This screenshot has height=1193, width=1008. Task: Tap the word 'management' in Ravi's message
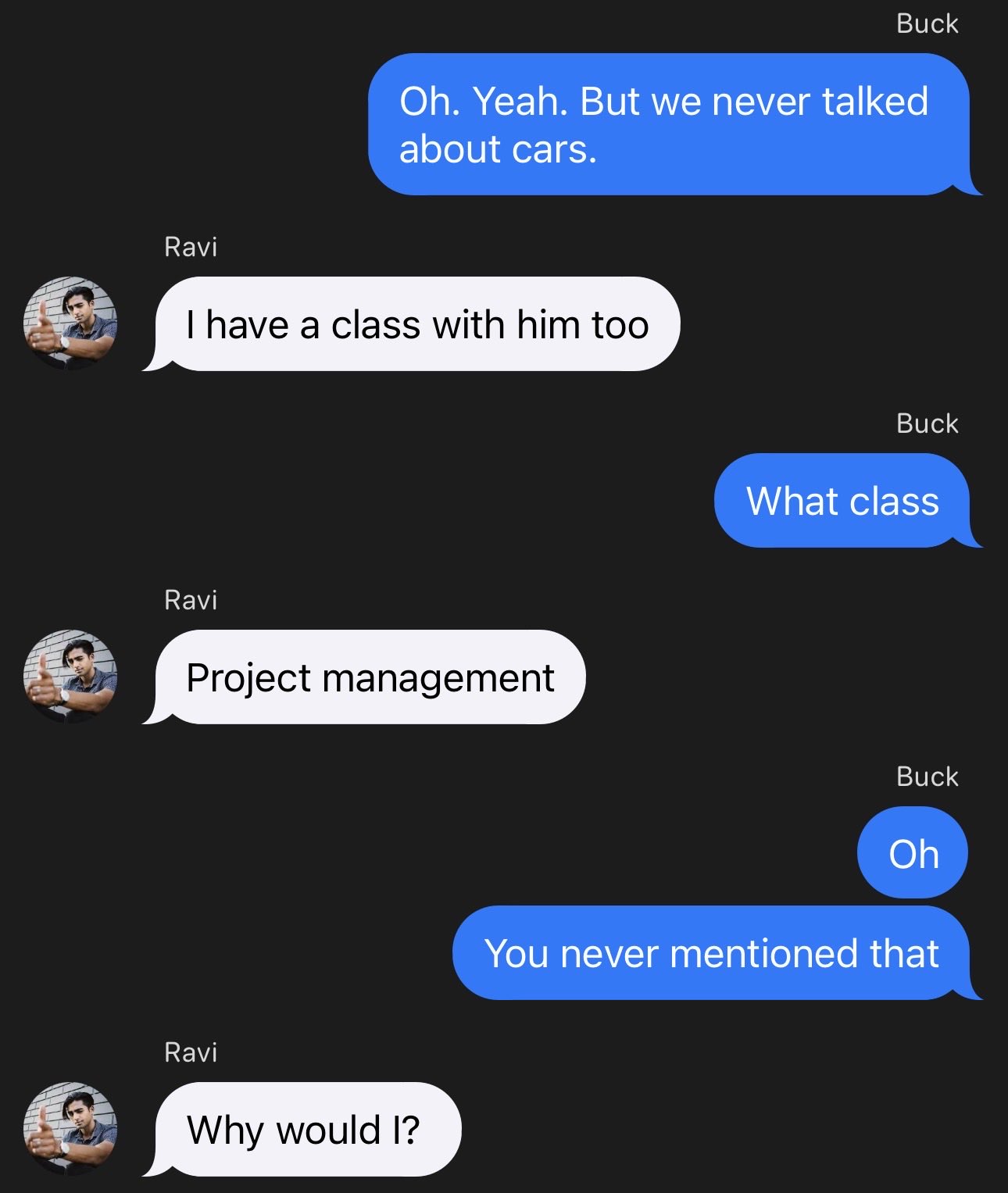click(438, 679)
